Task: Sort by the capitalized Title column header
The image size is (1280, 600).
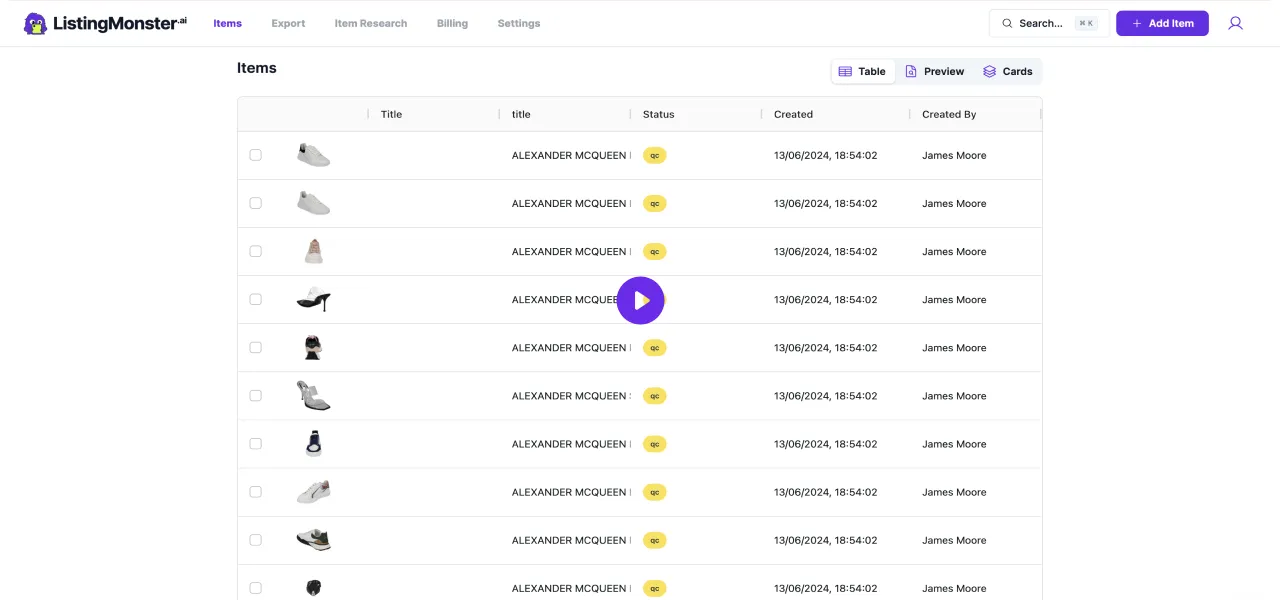Action: [391, 114]
